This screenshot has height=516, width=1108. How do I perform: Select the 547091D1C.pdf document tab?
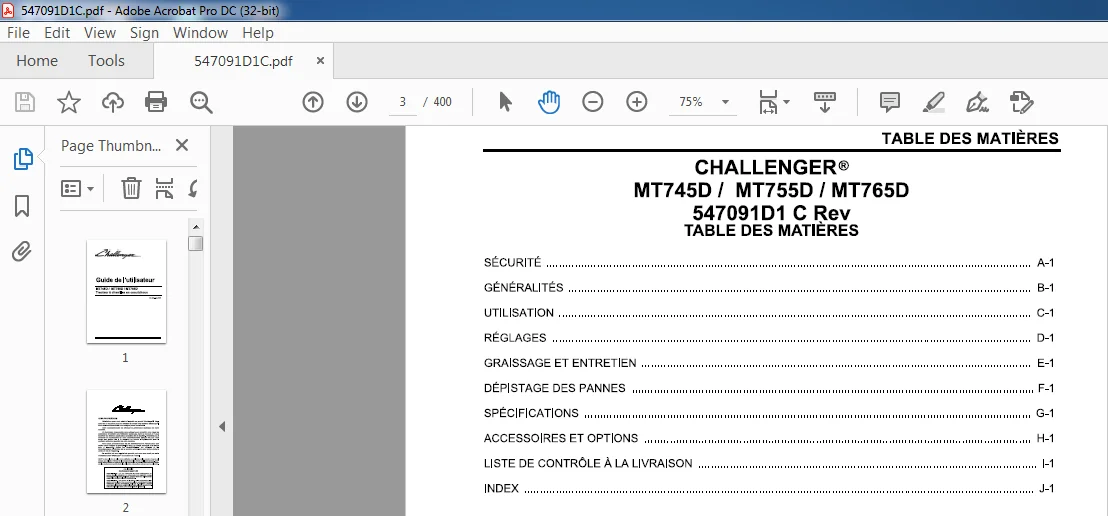(243, 61)
